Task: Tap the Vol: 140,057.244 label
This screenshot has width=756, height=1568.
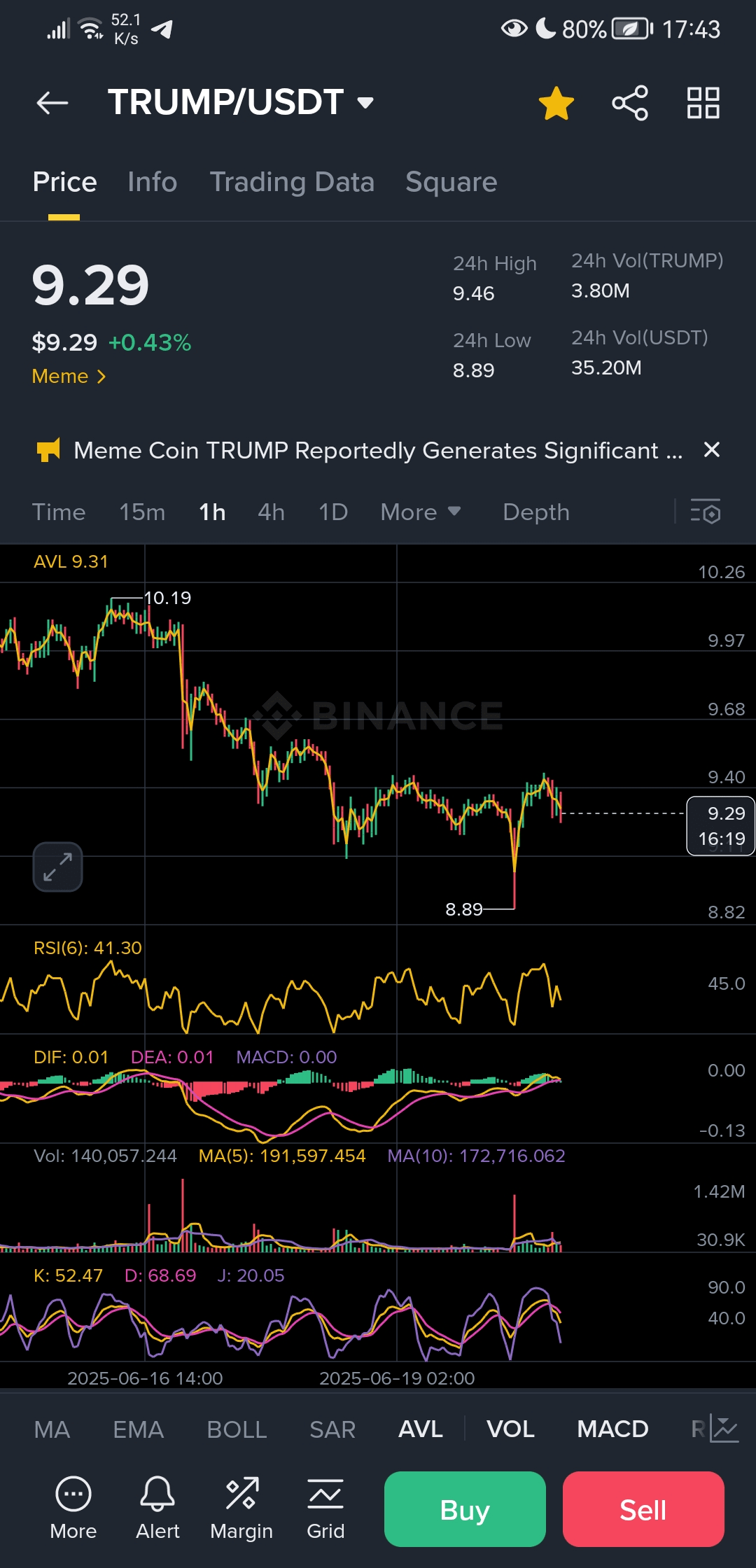Action: [105, 1156]
